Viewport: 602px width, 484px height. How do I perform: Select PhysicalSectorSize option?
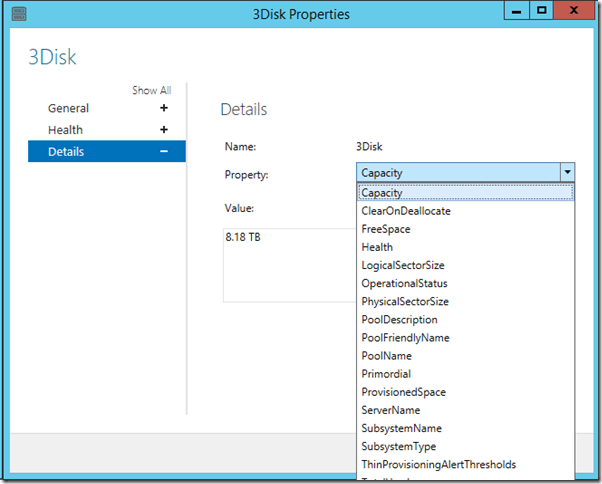pos(405,301)
